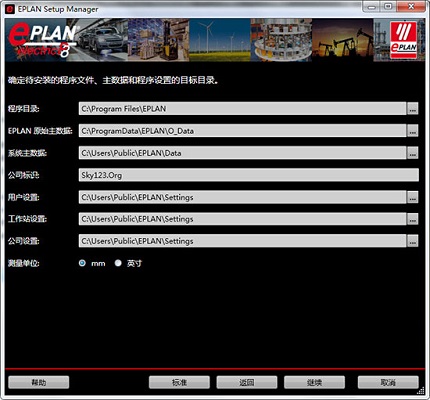Edit the company code field Sky123.Org
This screenshot has height=400, width=430.
[x=249, y=175]
